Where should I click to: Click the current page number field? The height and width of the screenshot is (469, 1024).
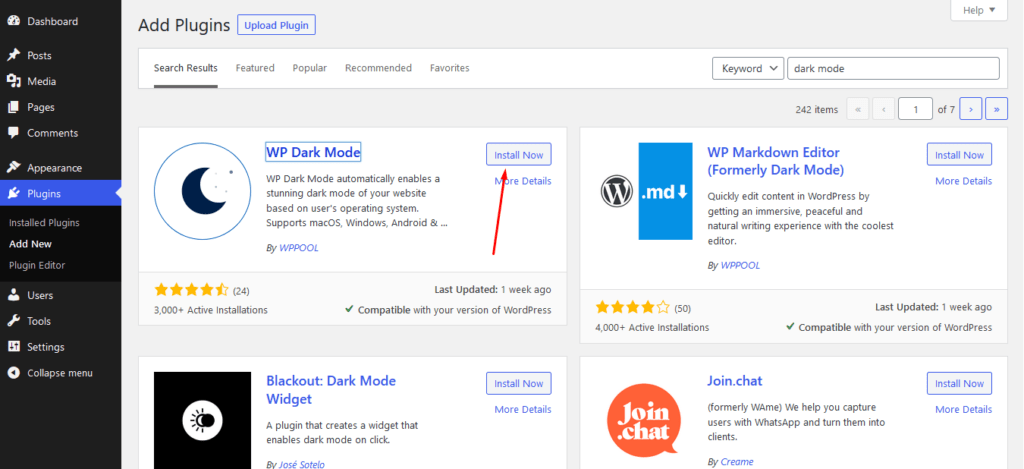915,109
